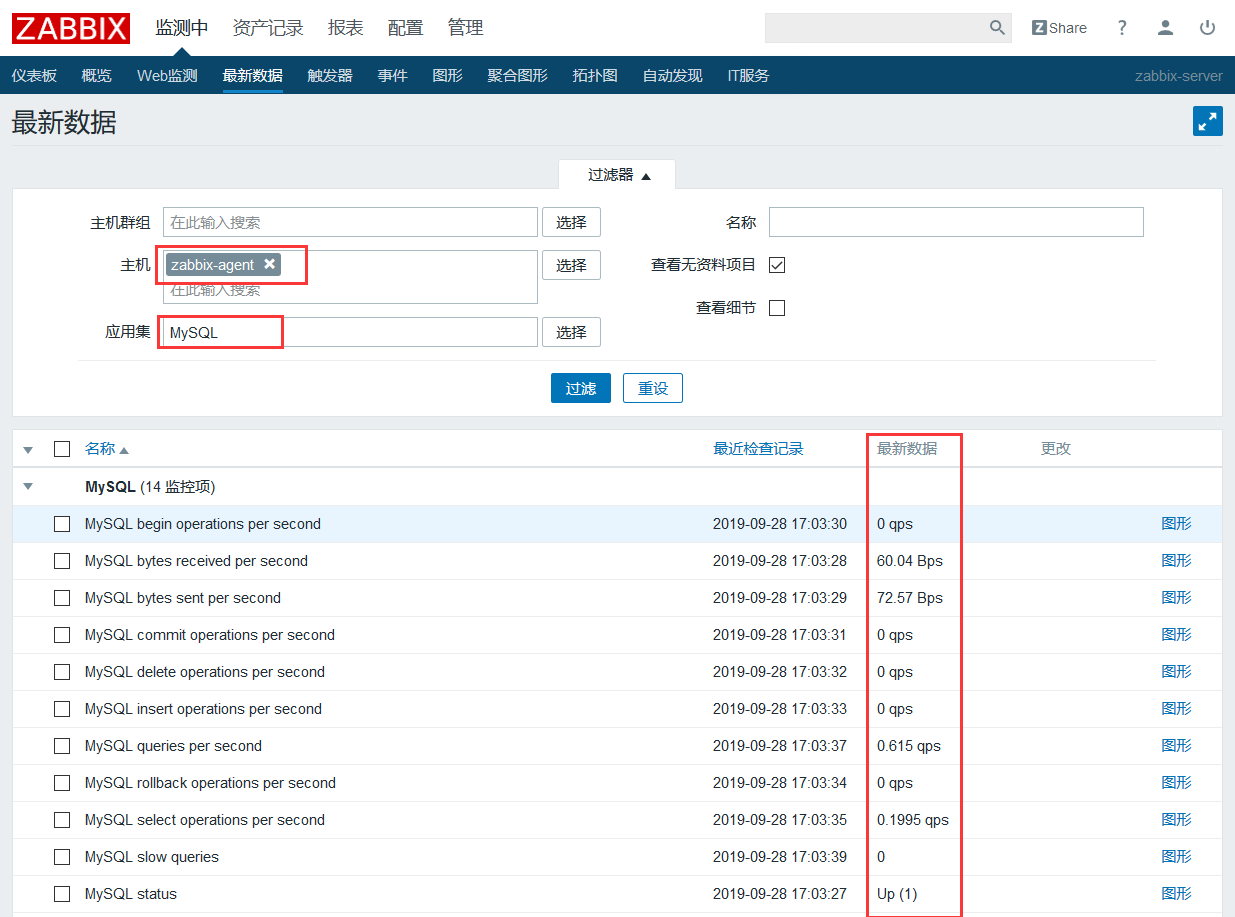
Task: Check the 'MySQL bytes sent per second' row
Action: [62, 598]
